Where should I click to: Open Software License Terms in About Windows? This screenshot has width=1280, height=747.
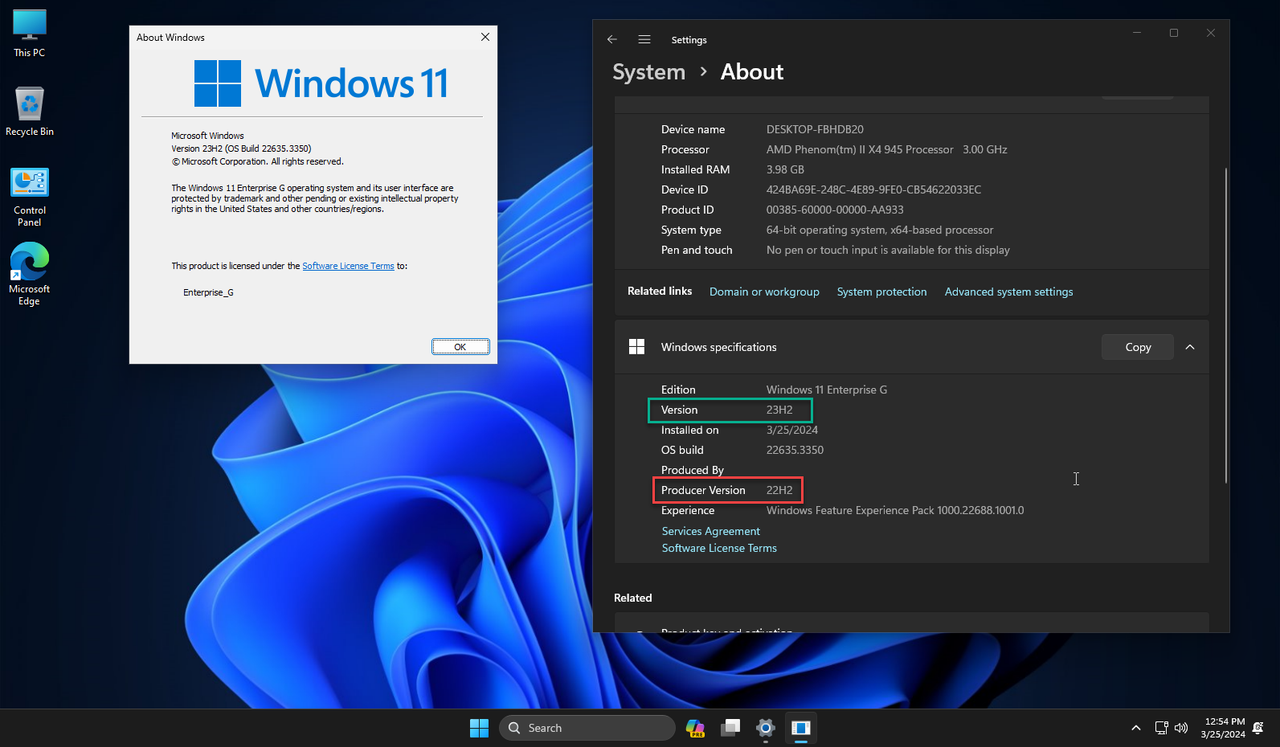coord(348,266)
